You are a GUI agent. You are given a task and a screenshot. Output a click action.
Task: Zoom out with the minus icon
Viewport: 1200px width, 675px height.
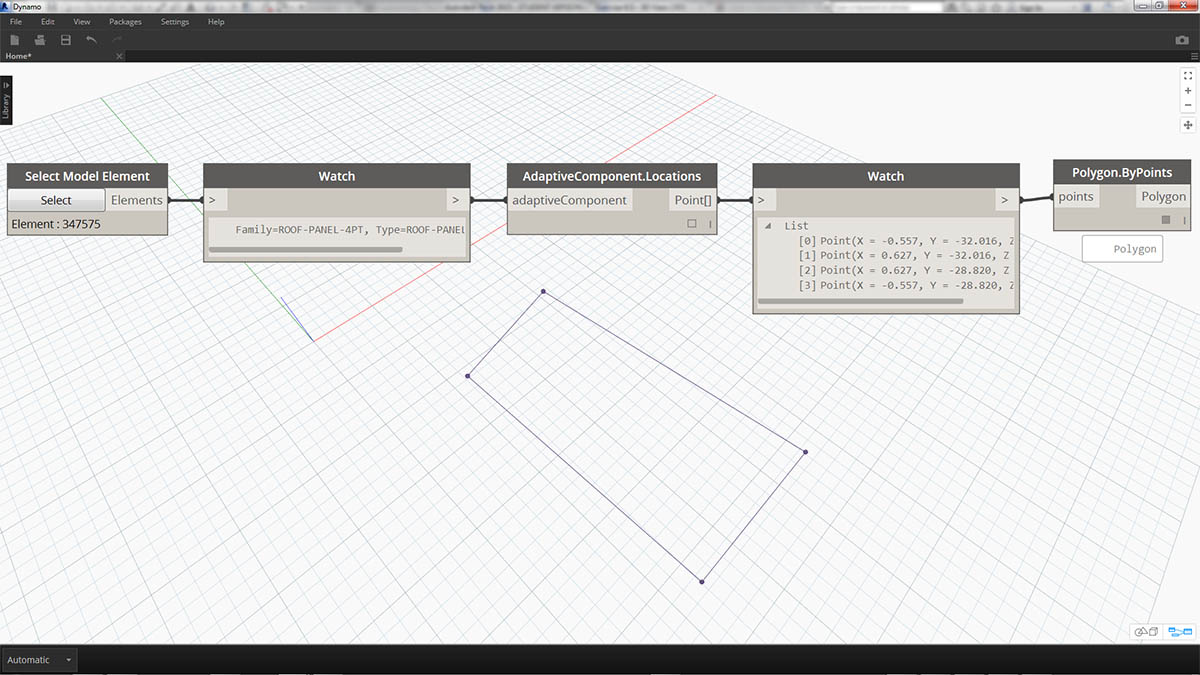click(1188, 105)
